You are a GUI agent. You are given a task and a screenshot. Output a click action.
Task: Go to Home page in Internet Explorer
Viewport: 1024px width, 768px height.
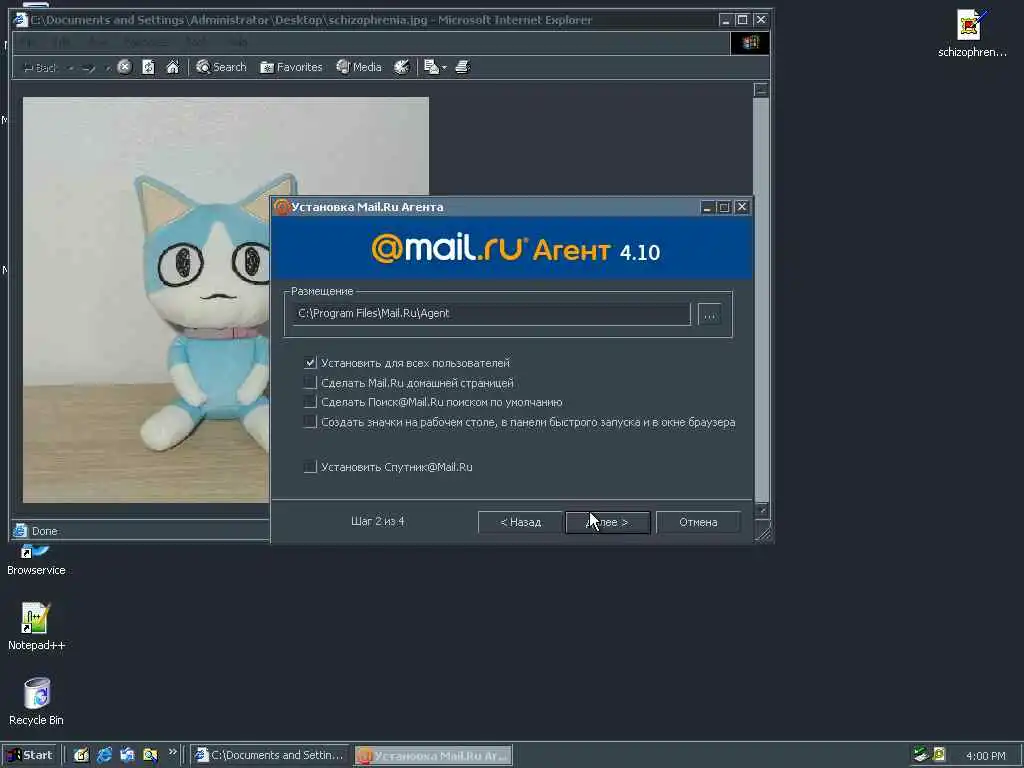click(x=172, y=67)
